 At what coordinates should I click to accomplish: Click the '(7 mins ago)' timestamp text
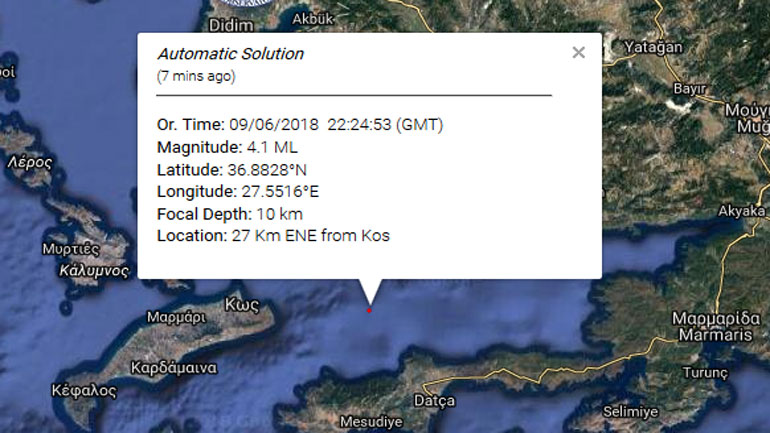tap(196, 76)
